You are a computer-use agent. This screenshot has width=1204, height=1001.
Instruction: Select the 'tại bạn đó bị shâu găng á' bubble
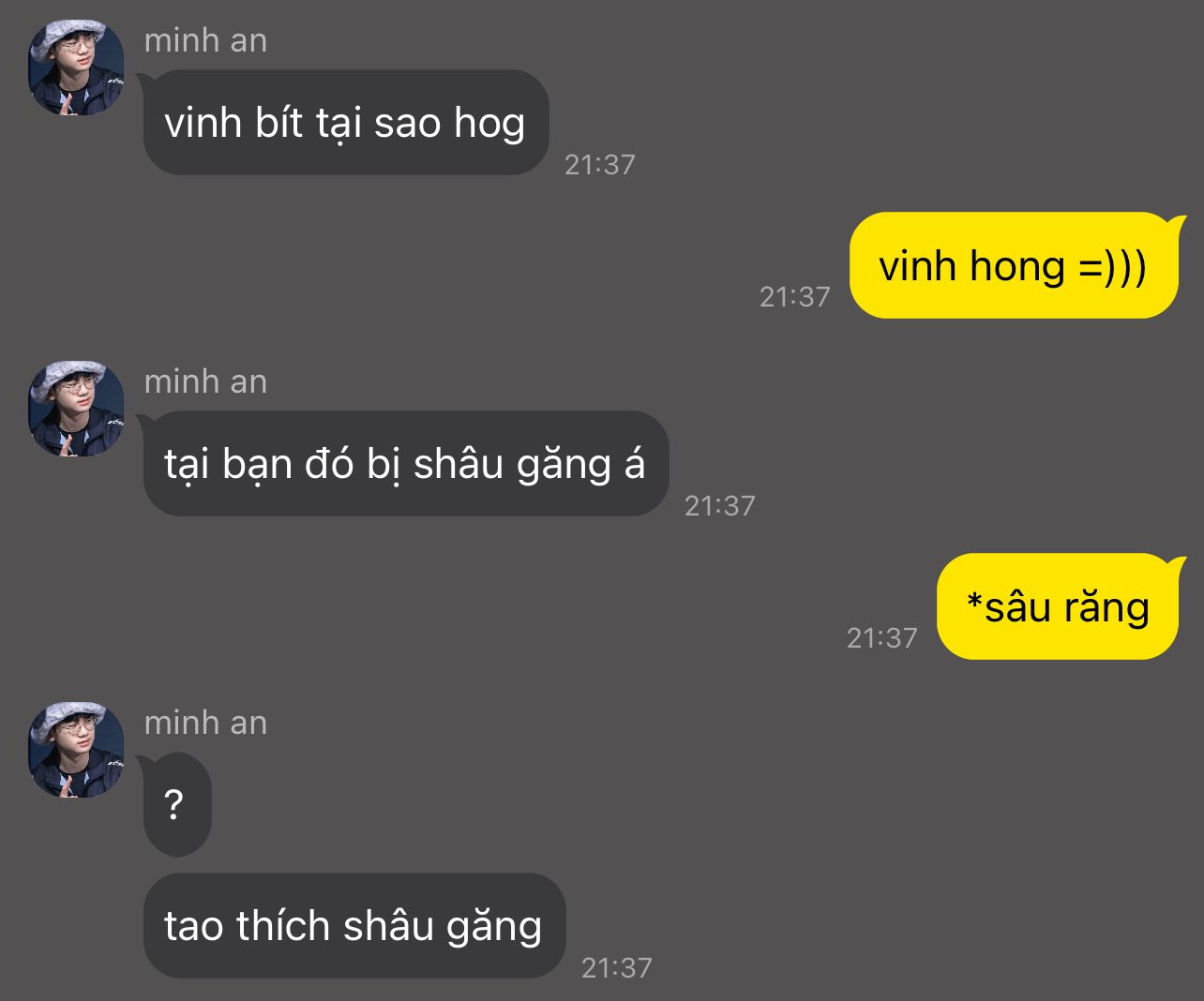(x=405, y=463)
